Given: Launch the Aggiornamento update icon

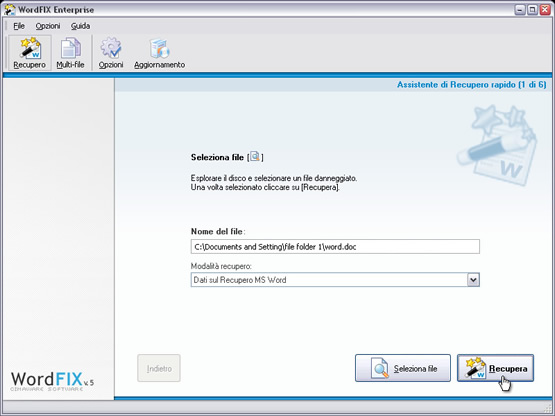Looking at the screenshot, I should (159, 53).
